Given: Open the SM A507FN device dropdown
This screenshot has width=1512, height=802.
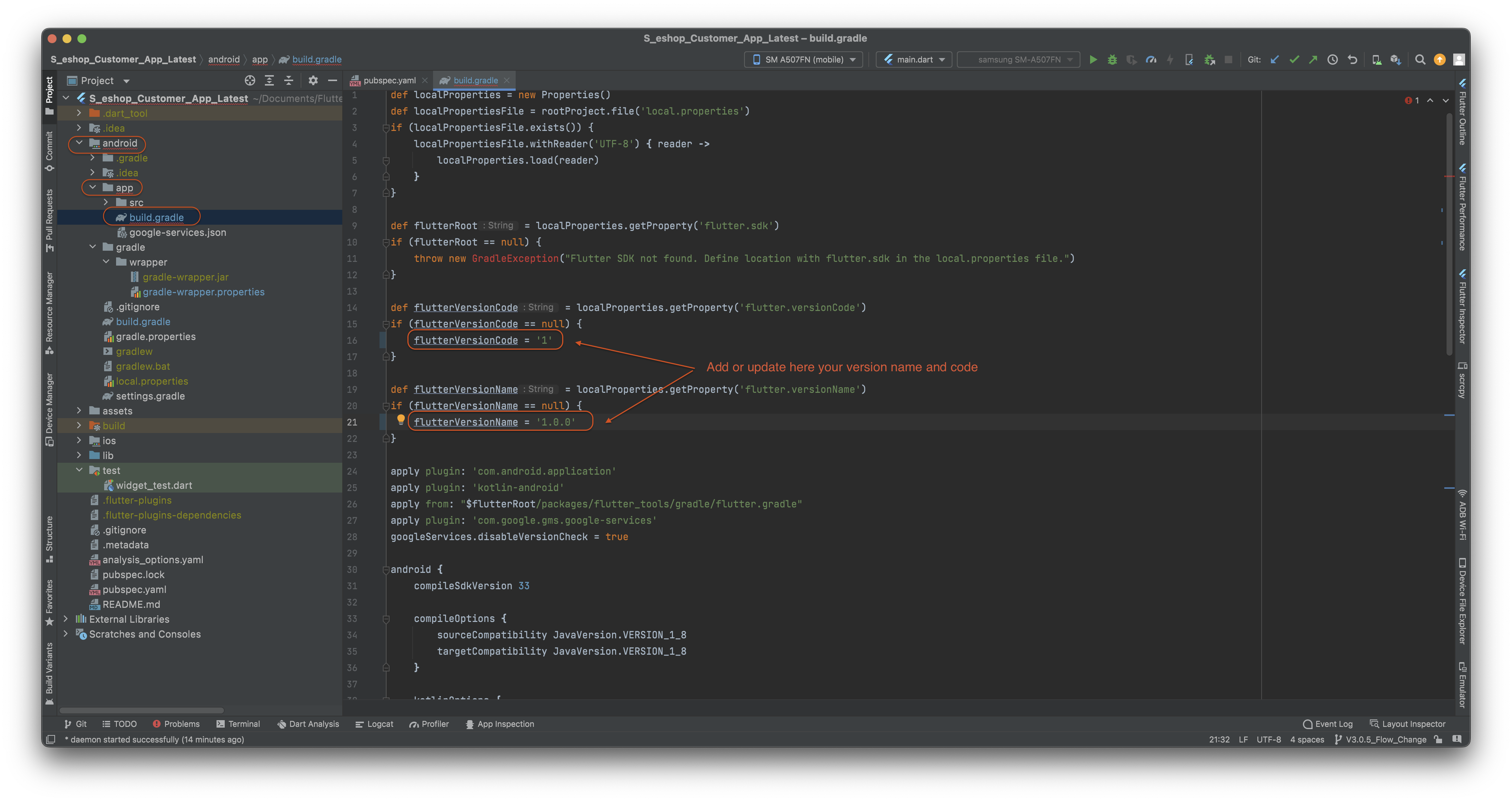Looking at the screenshot, I should point(804,59).
